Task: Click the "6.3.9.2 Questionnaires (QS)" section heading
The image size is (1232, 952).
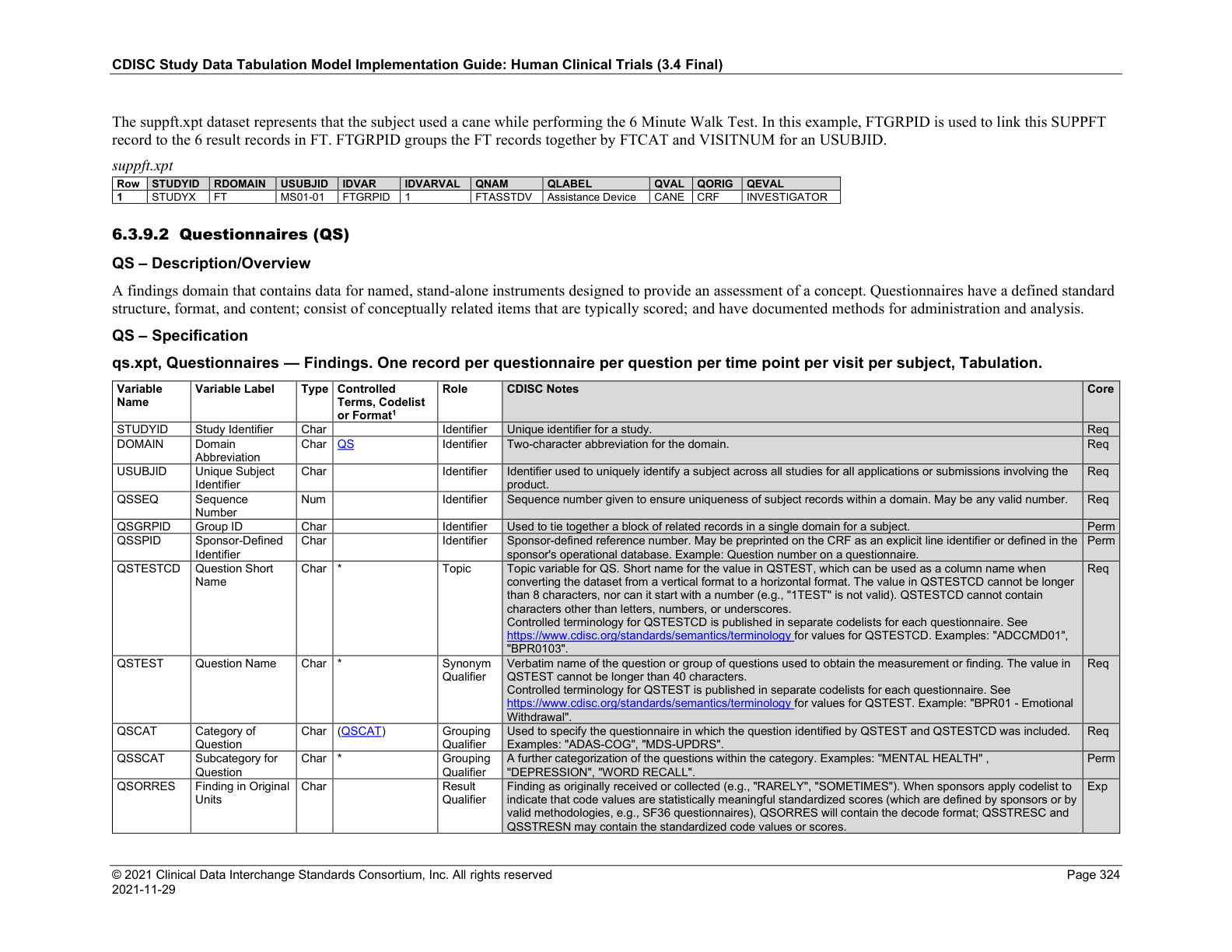Action: pos(230,234)
